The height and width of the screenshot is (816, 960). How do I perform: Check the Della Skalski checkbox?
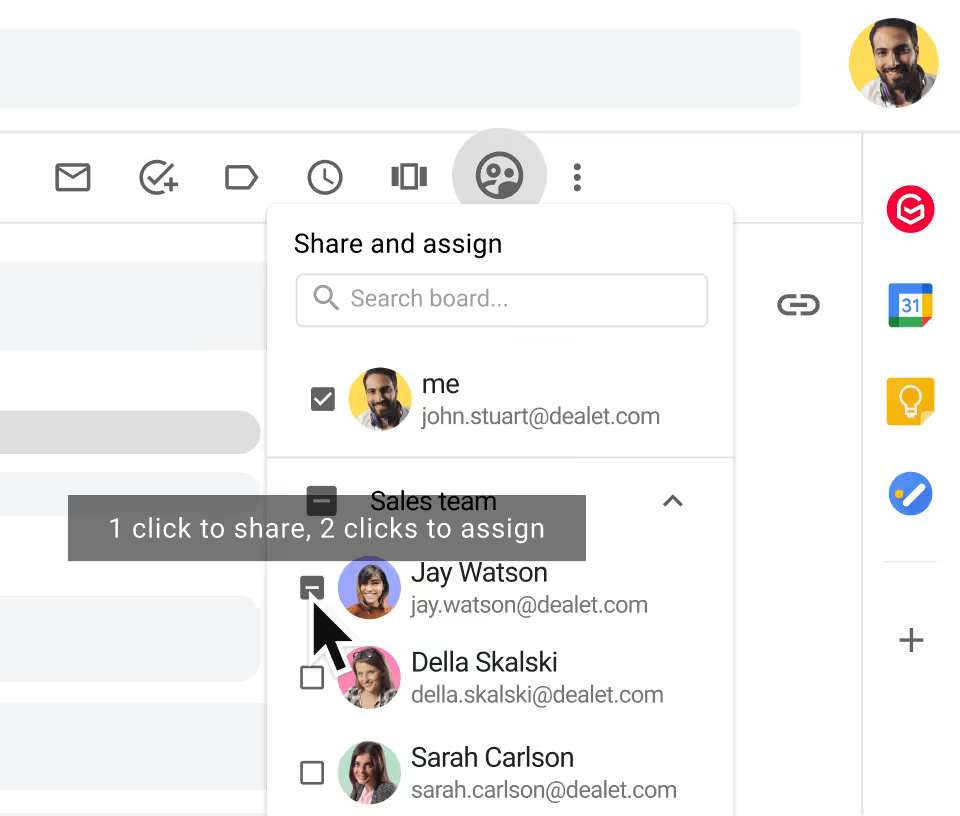pos(312,678)
